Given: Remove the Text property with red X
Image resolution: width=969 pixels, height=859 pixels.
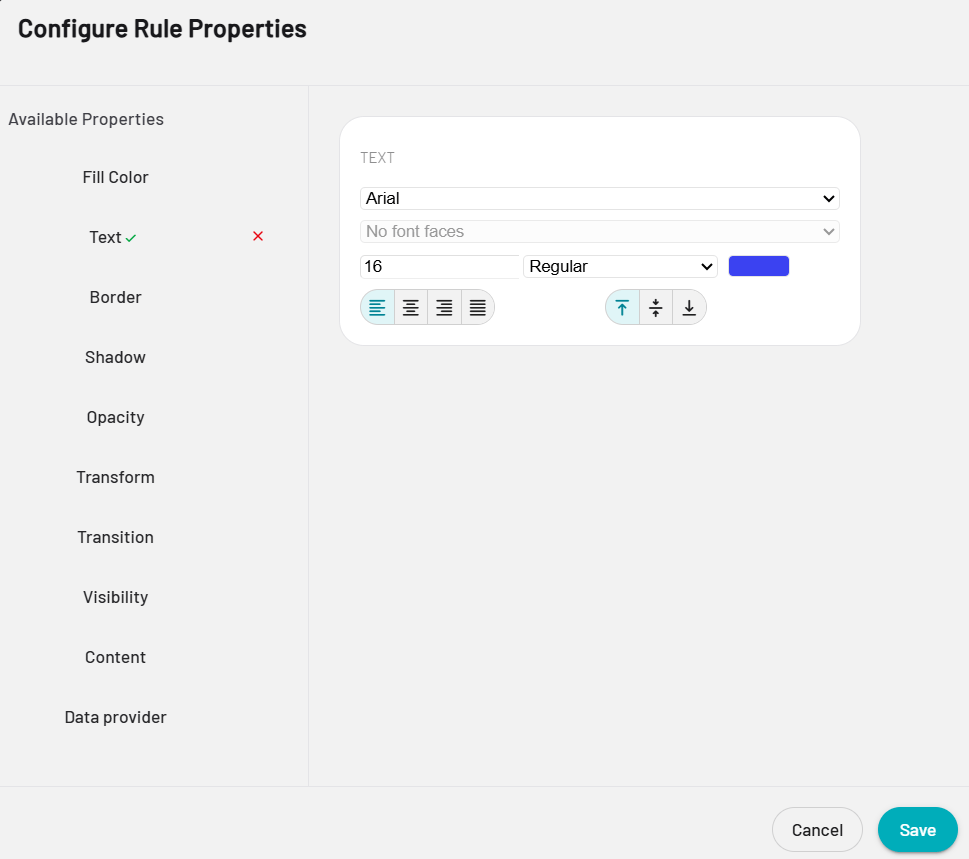Looking at the screenshot, I should coord(258,236).
